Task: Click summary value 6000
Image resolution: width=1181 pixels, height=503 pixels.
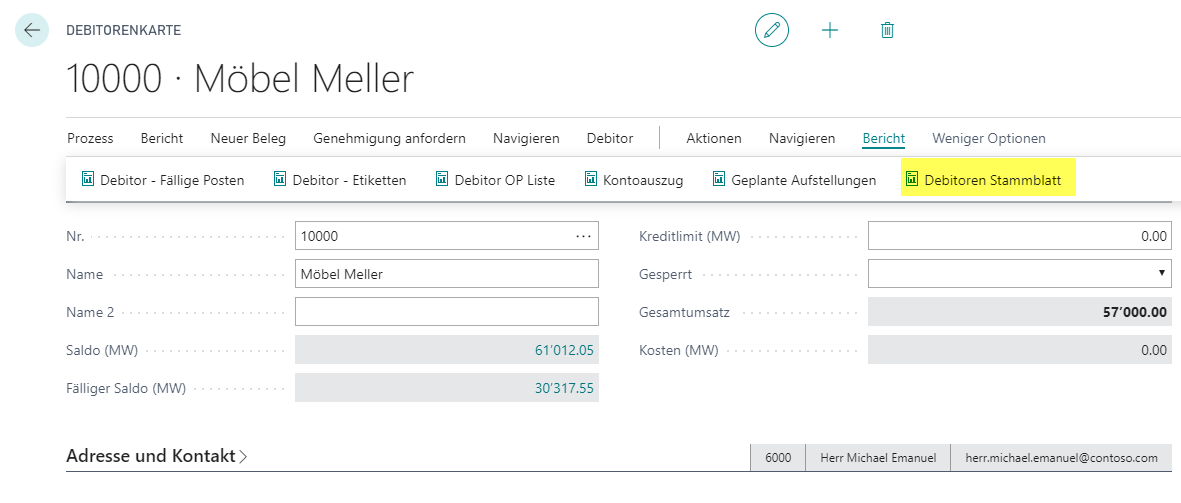Action: (x=778, y=457)
